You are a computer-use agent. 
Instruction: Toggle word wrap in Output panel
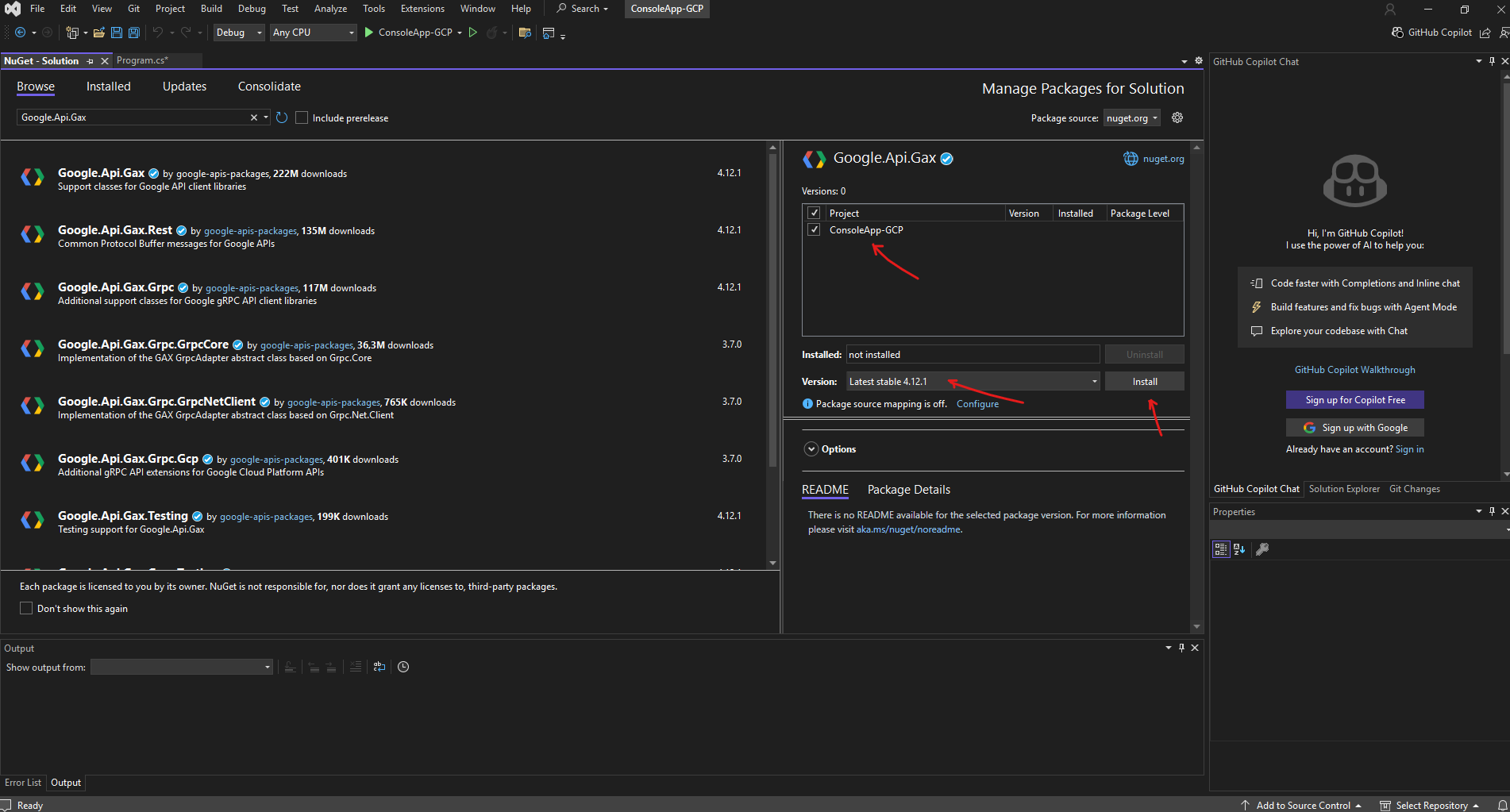click(x=379, y=667)
